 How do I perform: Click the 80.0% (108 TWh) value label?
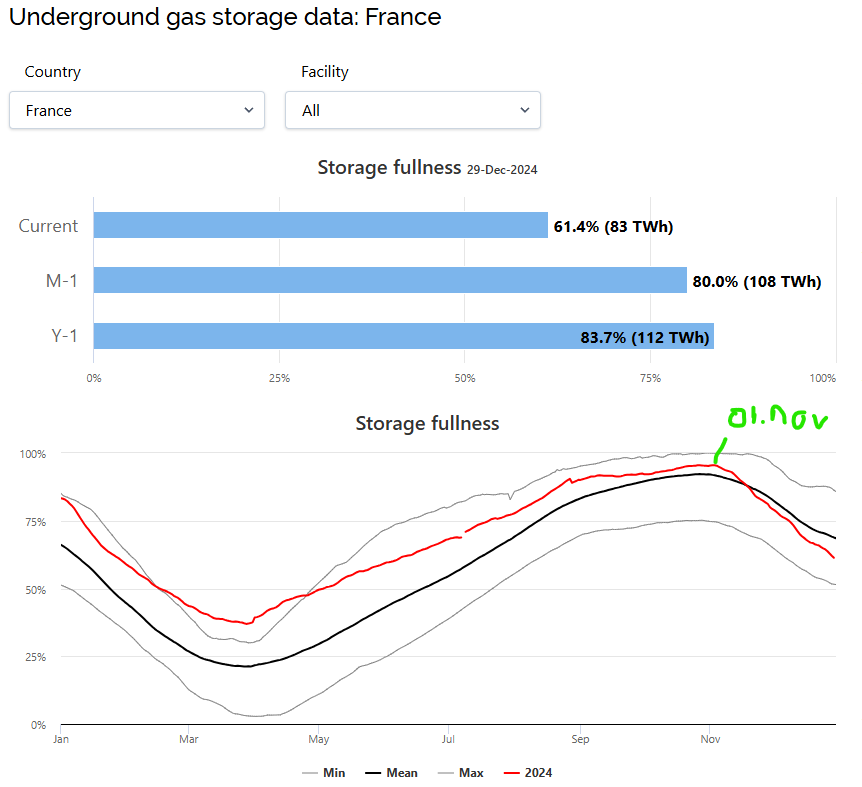pyautogui.click(x=756, y=282)
